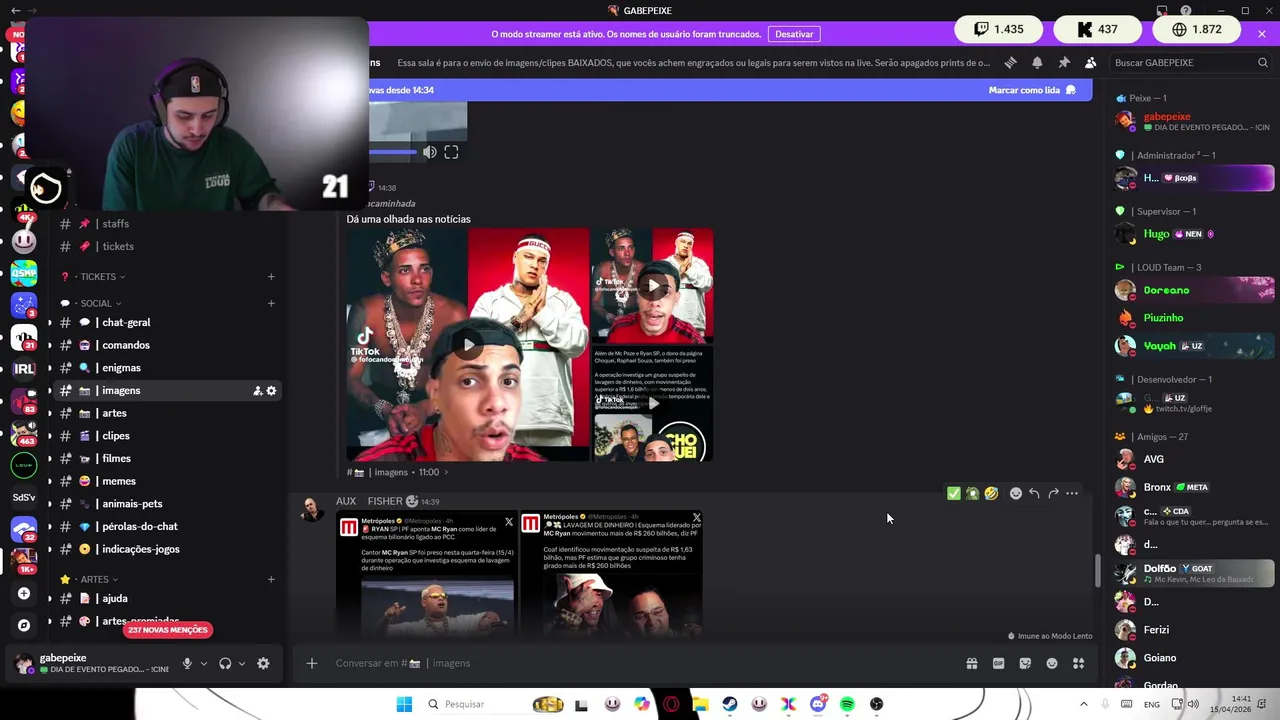Toggle member list icon in header

(1090, 62)
